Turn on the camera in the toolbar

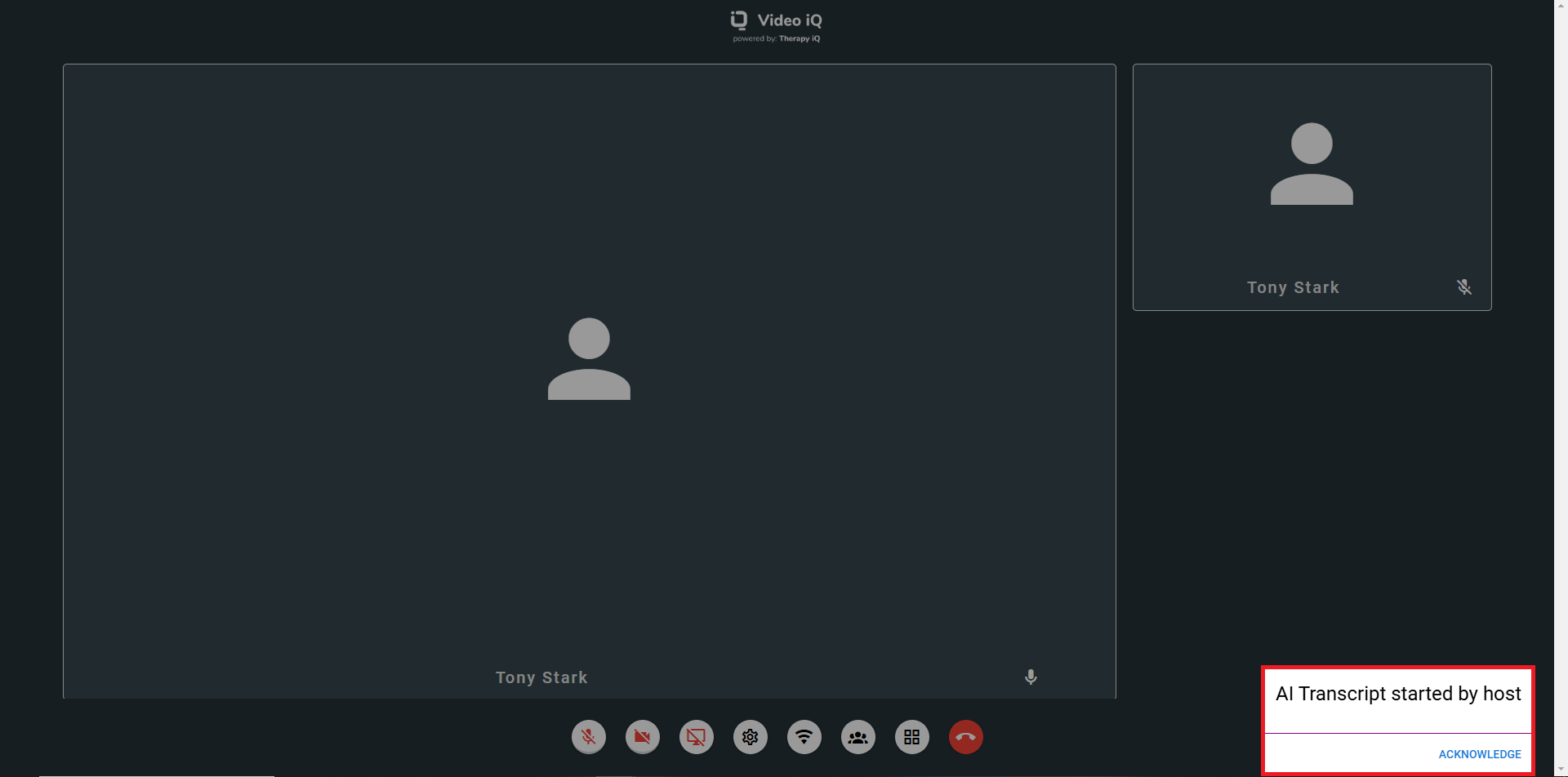click(x=643, y=737)
